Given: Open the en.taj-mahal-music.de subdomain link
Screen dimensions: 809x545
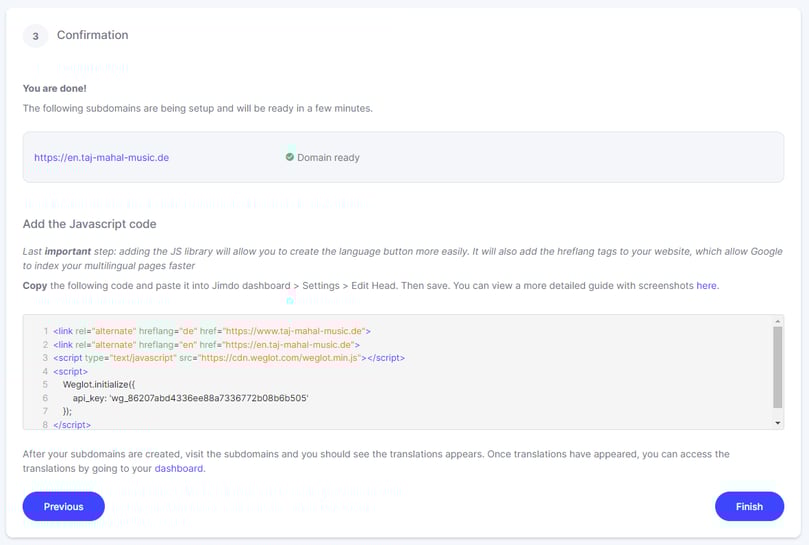Looking at the screenshot, I should pyautogui.click(x=101, y=158).
